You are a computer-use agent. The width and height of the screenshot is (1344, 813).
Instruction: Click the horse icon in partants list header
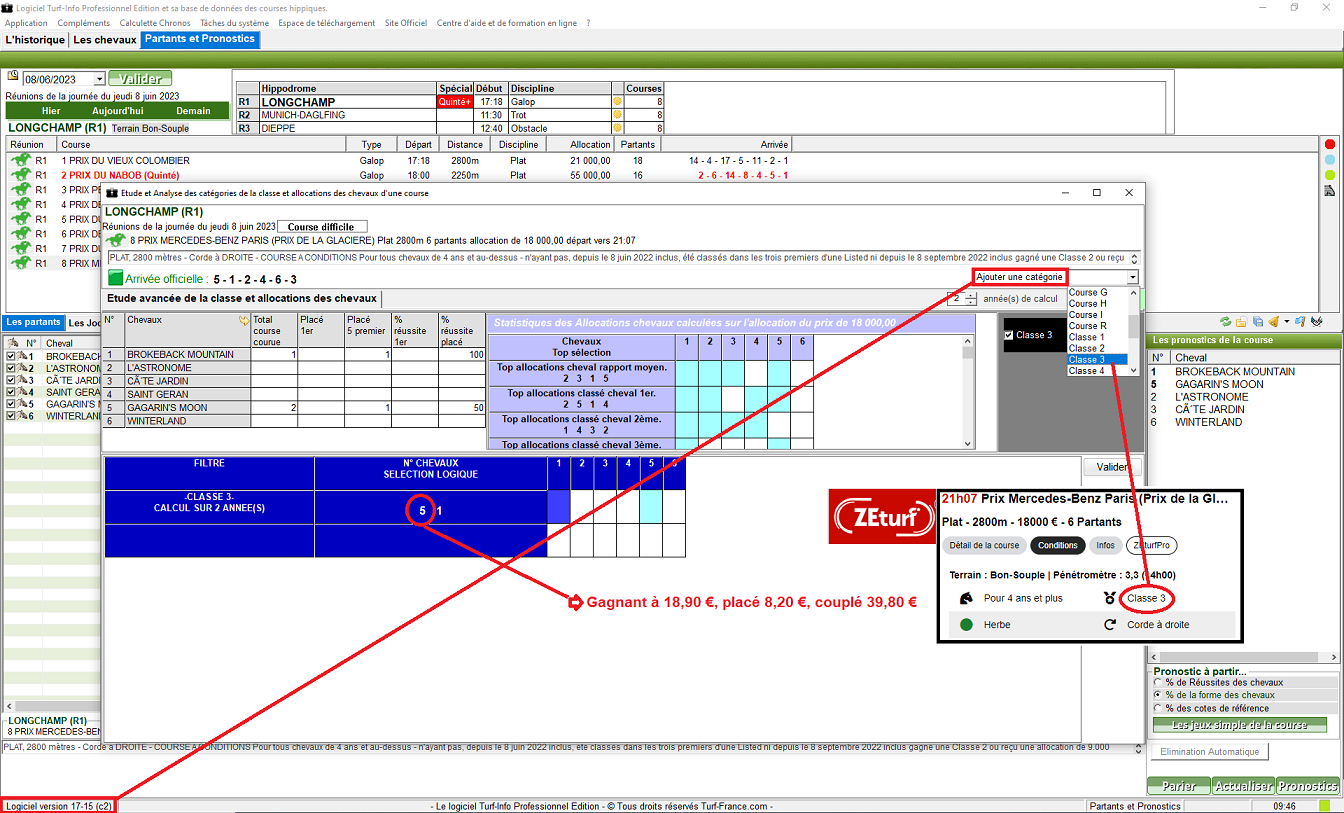pos(11,343)
